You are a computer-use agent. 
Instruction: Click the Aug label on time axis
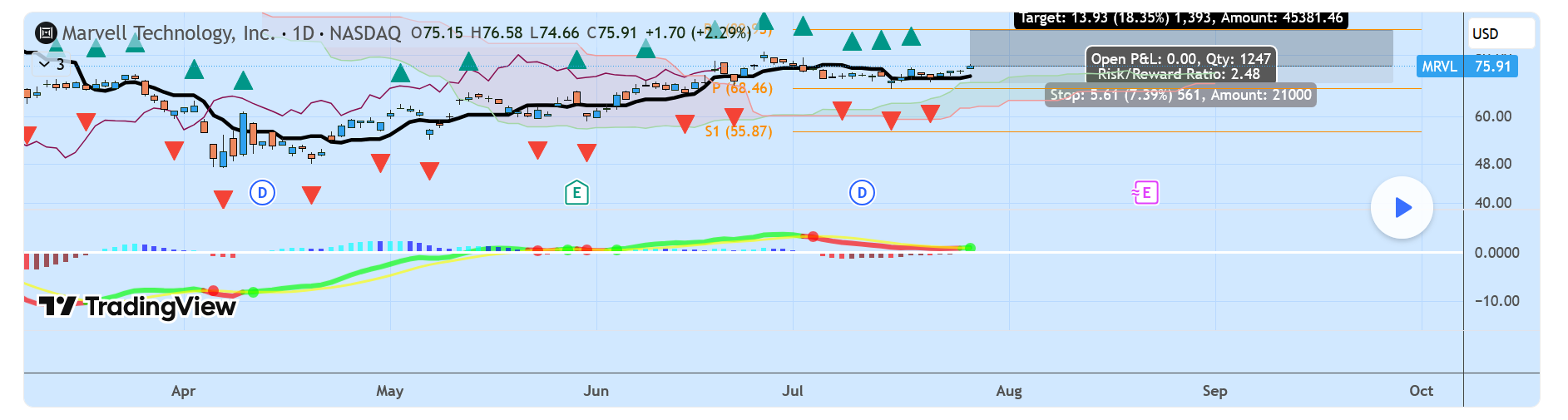click(x=1009, y=391)
